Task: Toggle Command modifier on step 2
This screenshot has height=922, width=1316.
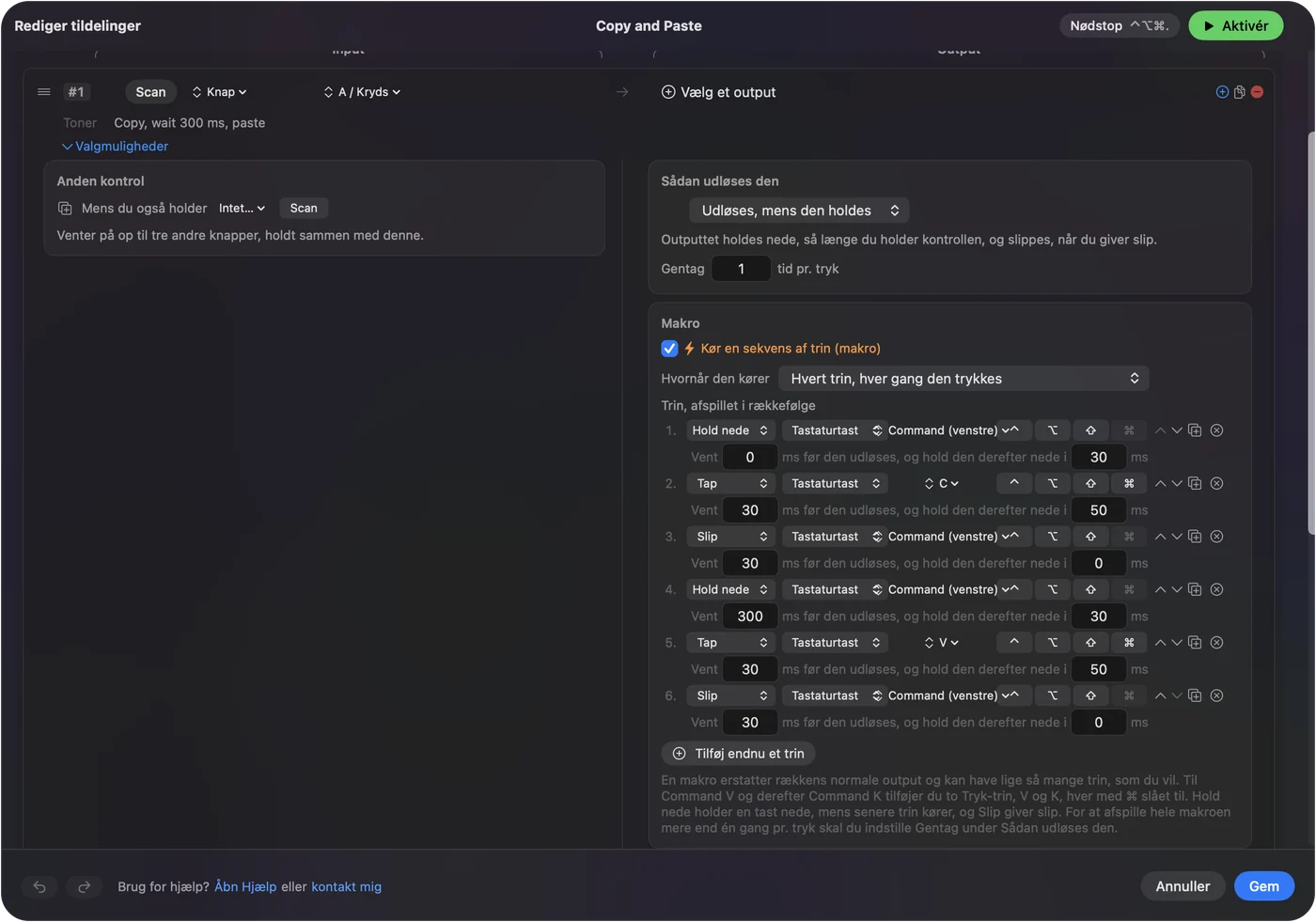Action: tap(1129, 483)
